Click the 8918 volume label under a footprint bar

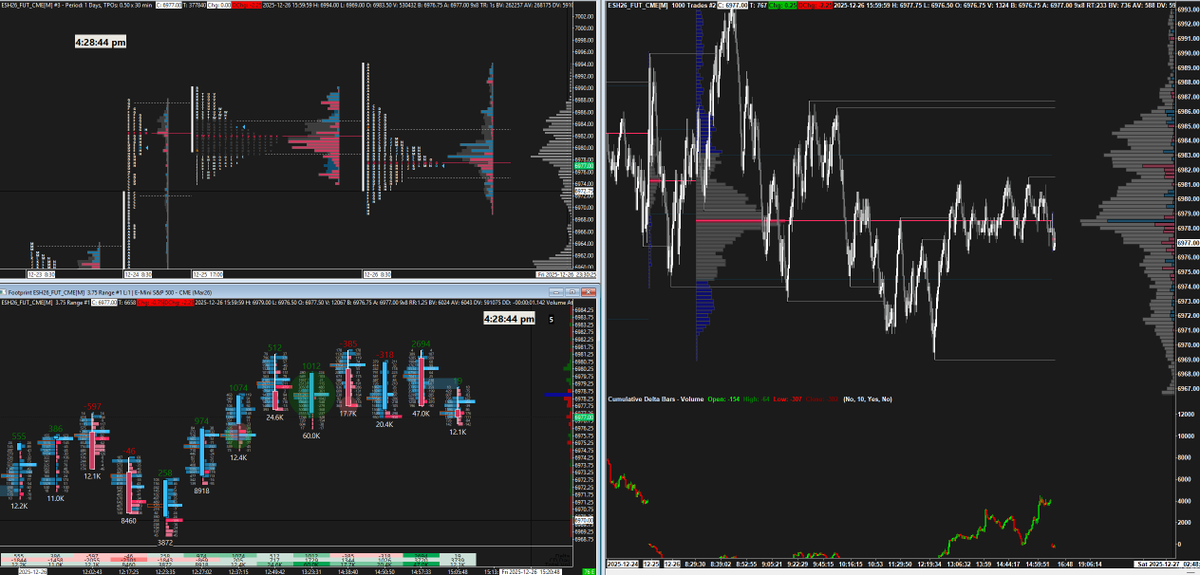click(x=201, y=491)
